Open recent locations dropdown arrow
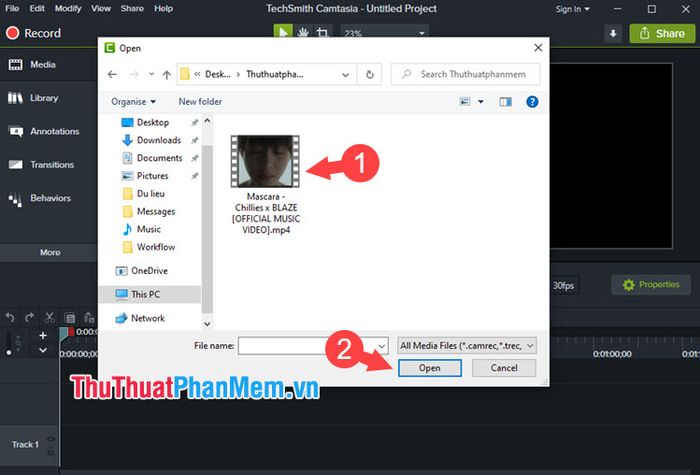Viewport: 700px width, 475px height. click(151, 75)
